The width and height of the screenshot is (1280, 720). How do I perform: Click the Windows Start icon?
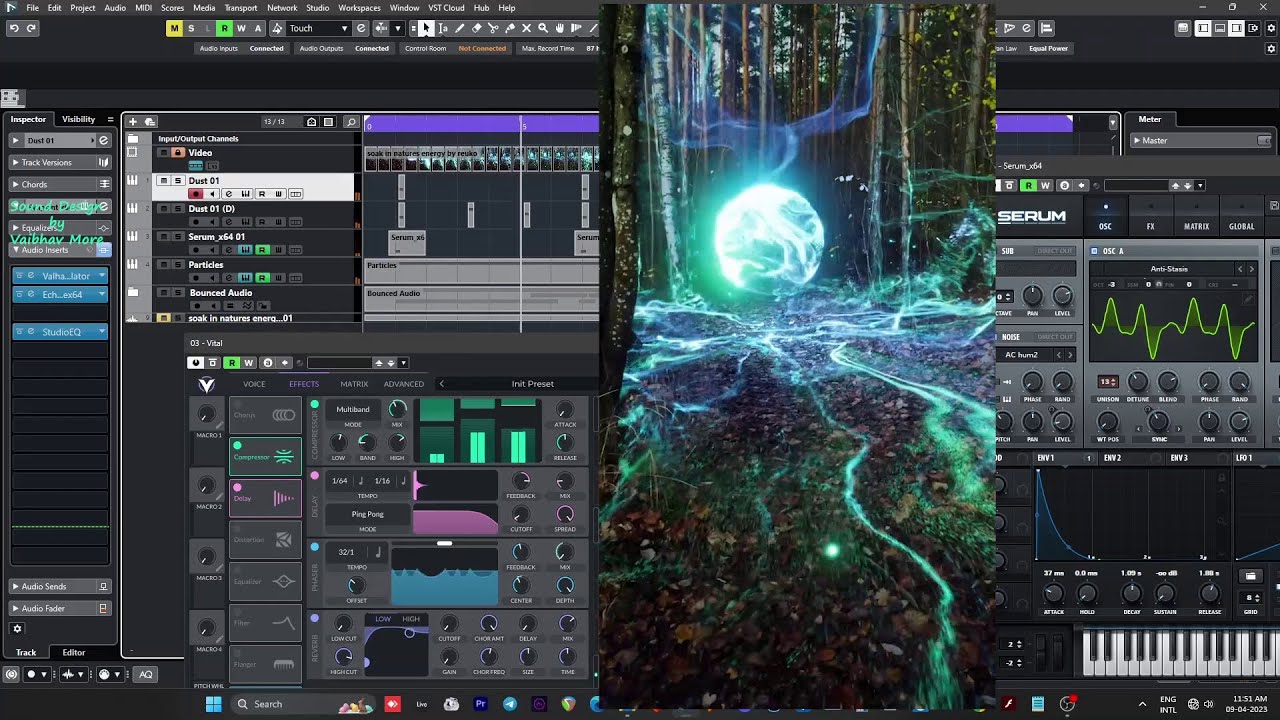coord(213,704)
